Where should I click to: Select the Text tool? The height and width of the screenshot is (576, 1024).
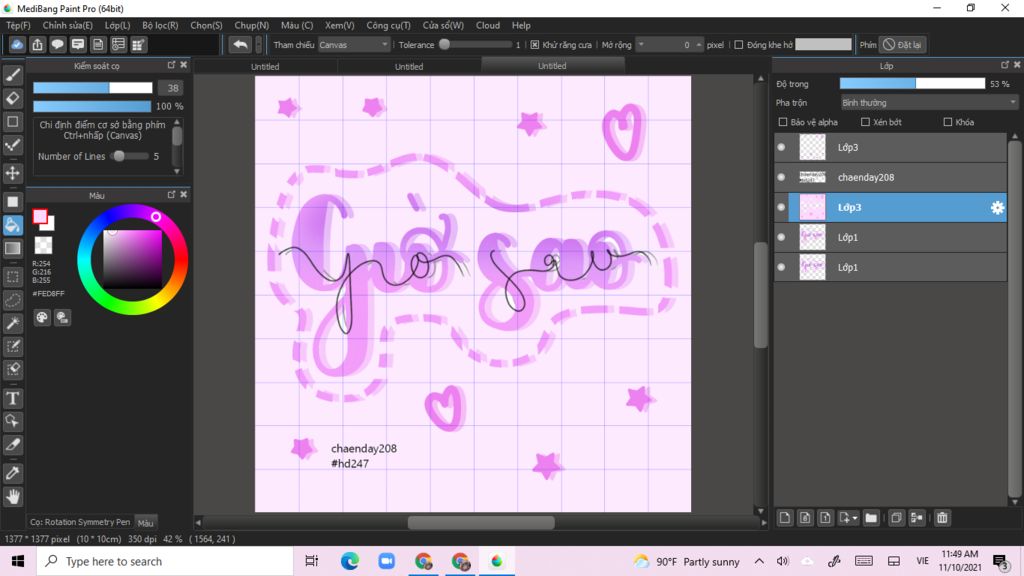coord(13,398)
